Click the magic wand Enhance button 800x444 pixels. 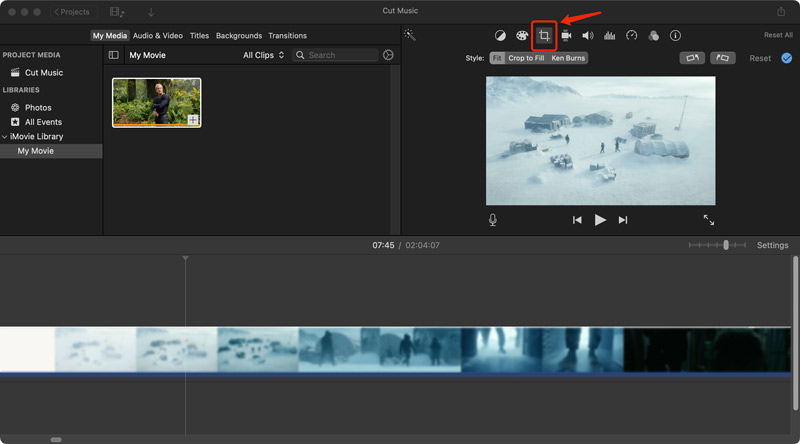pos(409,35)
